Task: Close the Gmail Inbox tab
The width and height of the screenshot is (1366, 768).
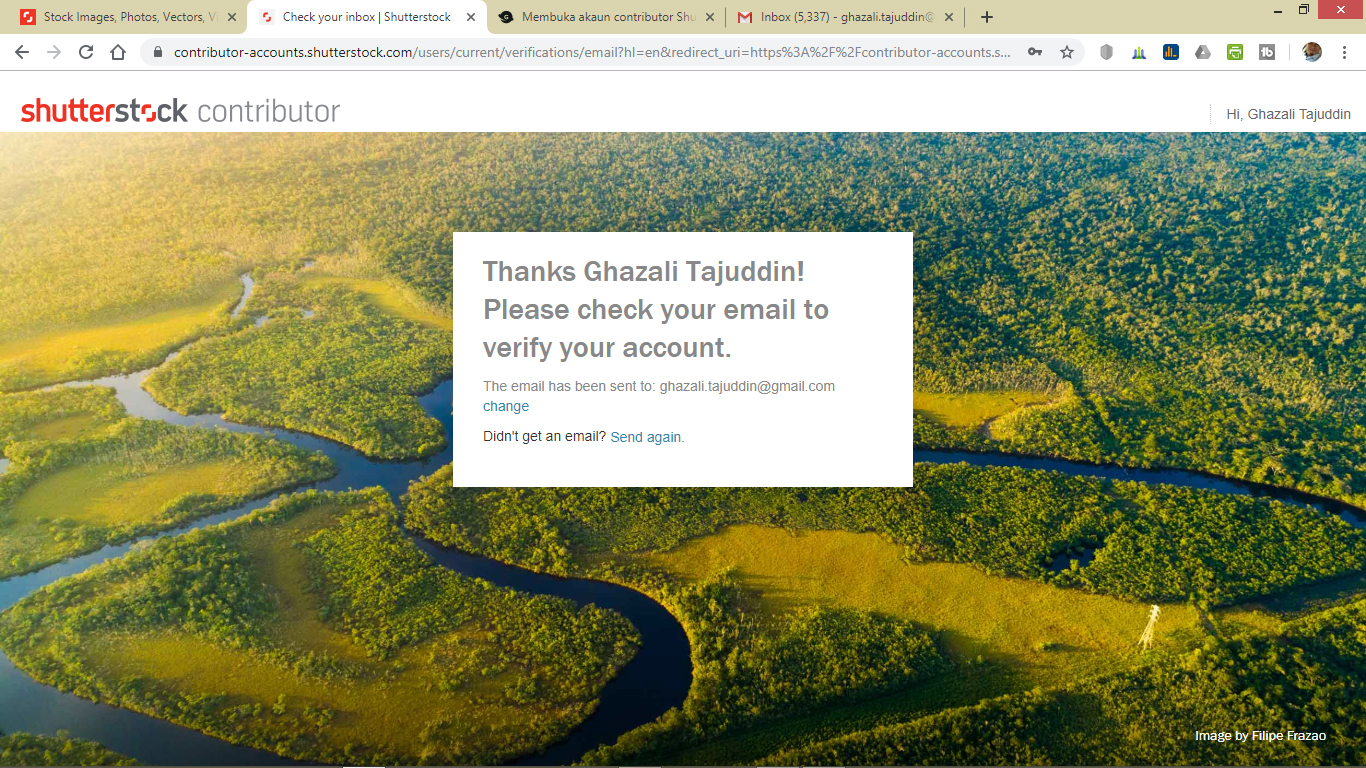Action: pos(949,17)
